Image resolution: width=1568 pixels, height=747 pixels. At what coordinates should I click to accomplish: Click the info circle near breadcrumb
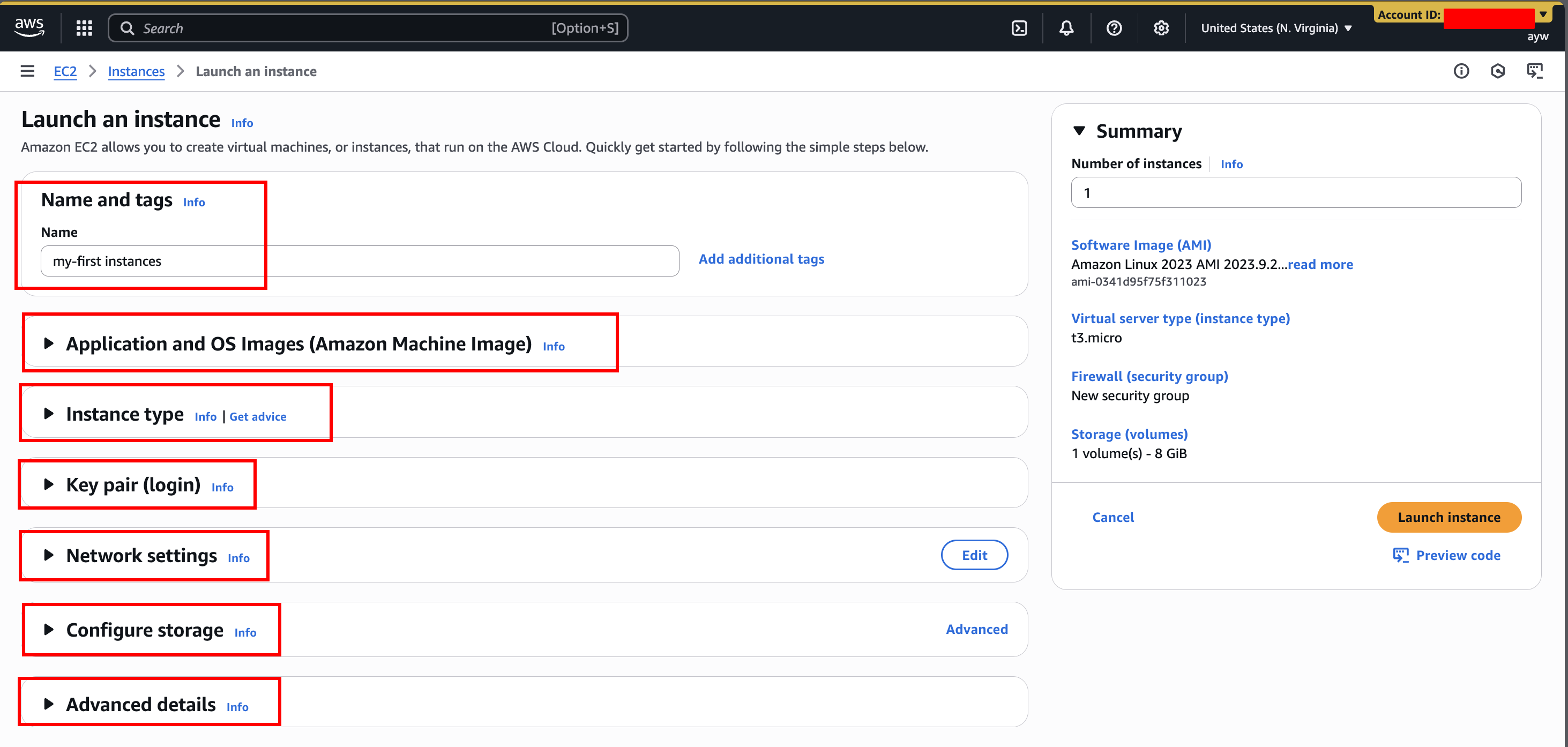coord(1462,71)
